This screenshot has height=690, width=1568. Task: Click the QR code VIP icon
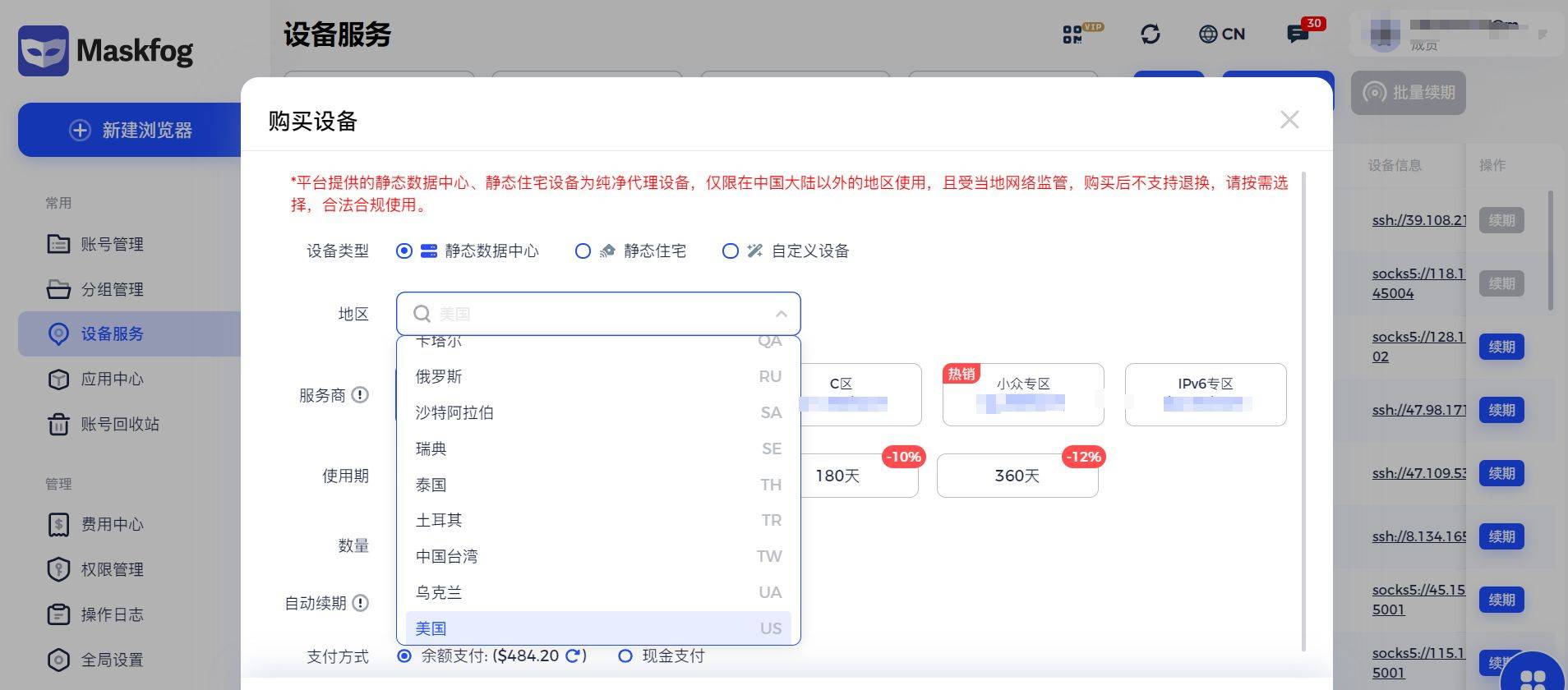(1074, 34)
